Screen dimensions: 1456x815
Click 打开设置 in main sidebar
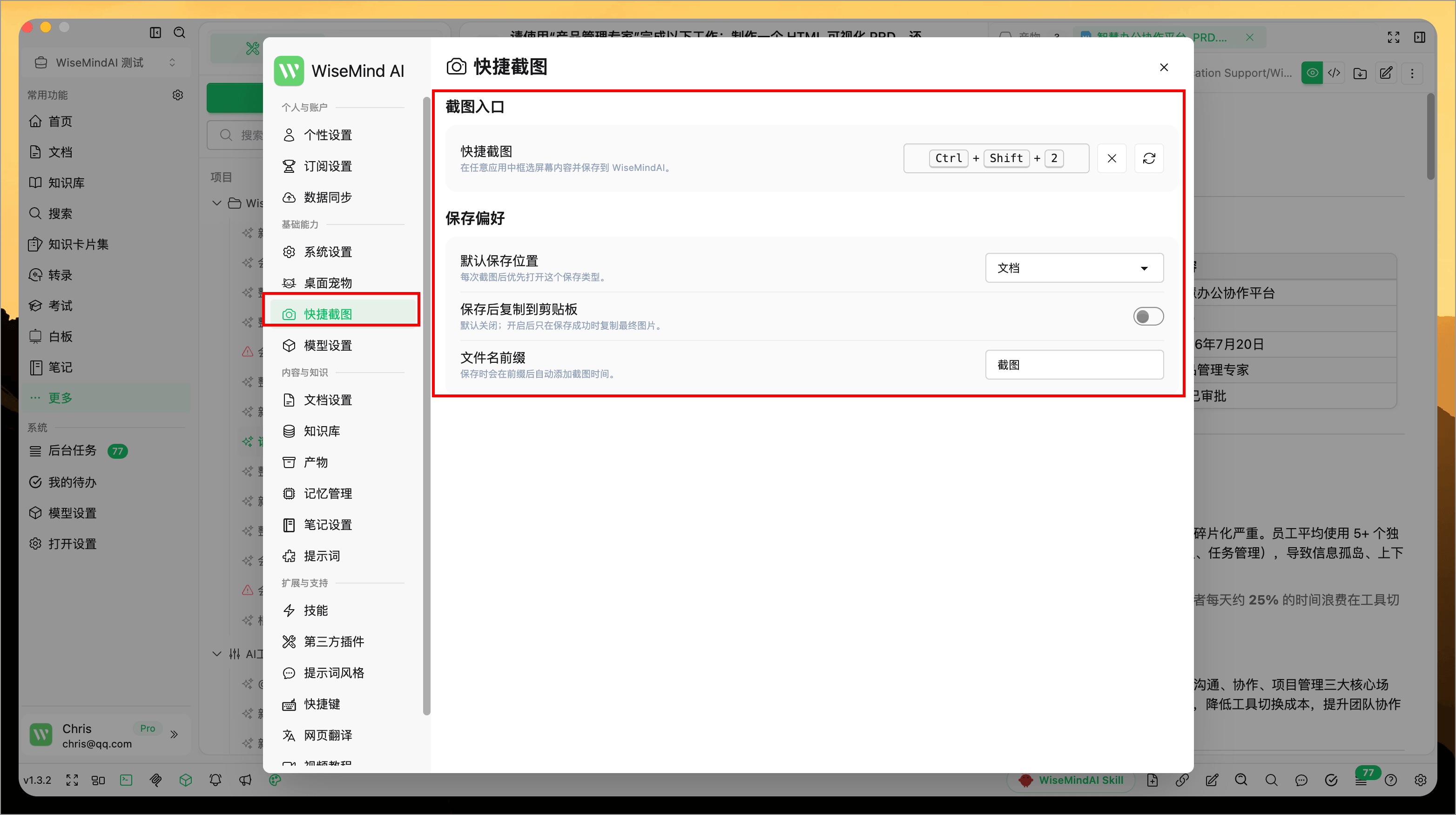[106, 544]
